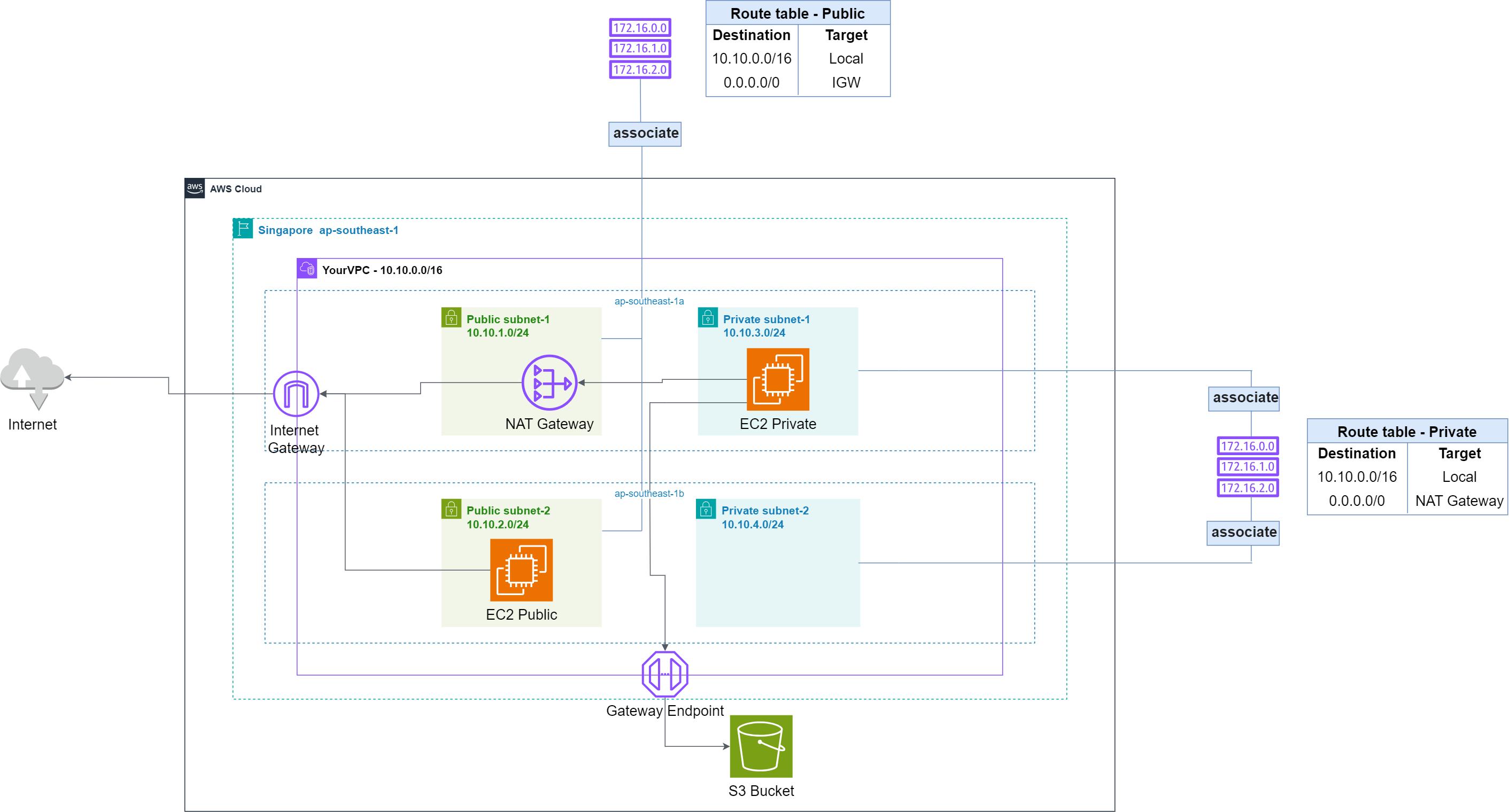Click the EC2 Public instance icon
The image size is (1509, 812).
521,570
